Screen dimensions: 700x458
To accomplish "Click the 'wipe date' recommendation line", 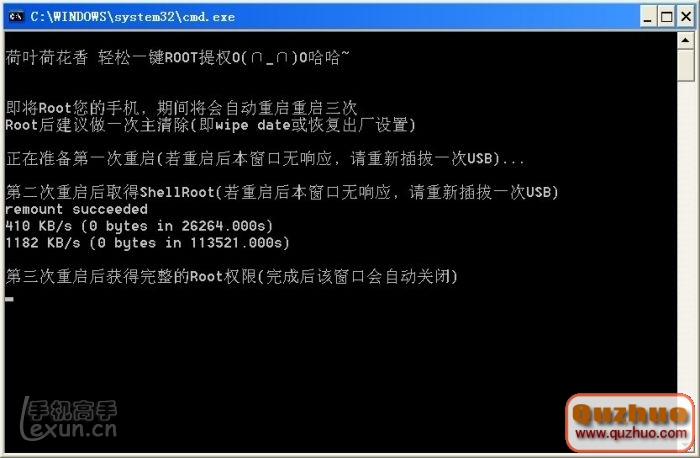I will coord(210,125).
